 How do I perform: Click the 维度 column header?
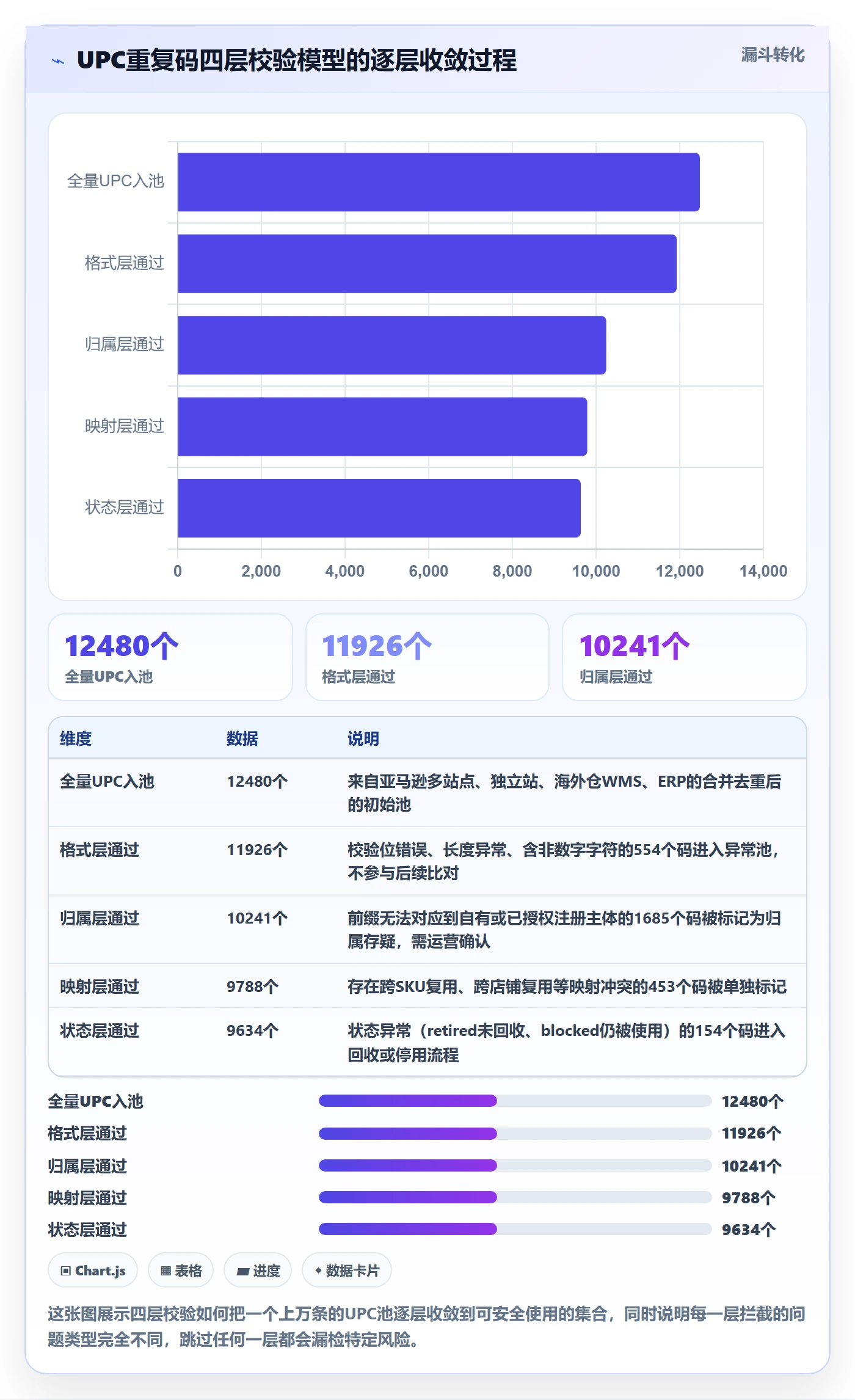(76, 738)
